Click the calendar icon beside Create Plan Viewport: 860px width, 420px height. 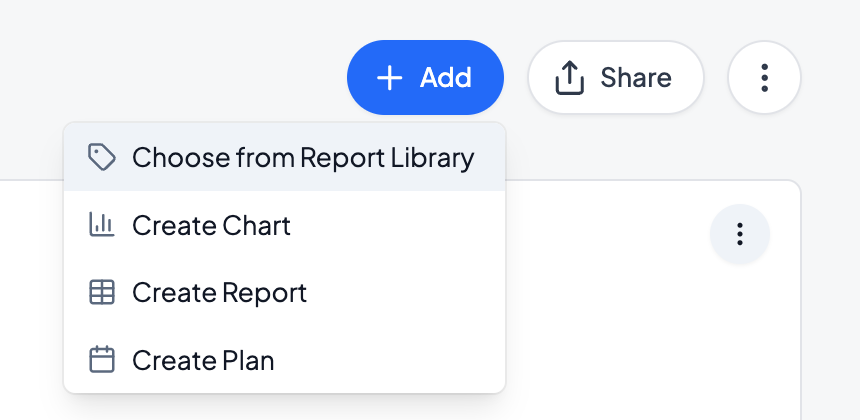tap(101, 359)
